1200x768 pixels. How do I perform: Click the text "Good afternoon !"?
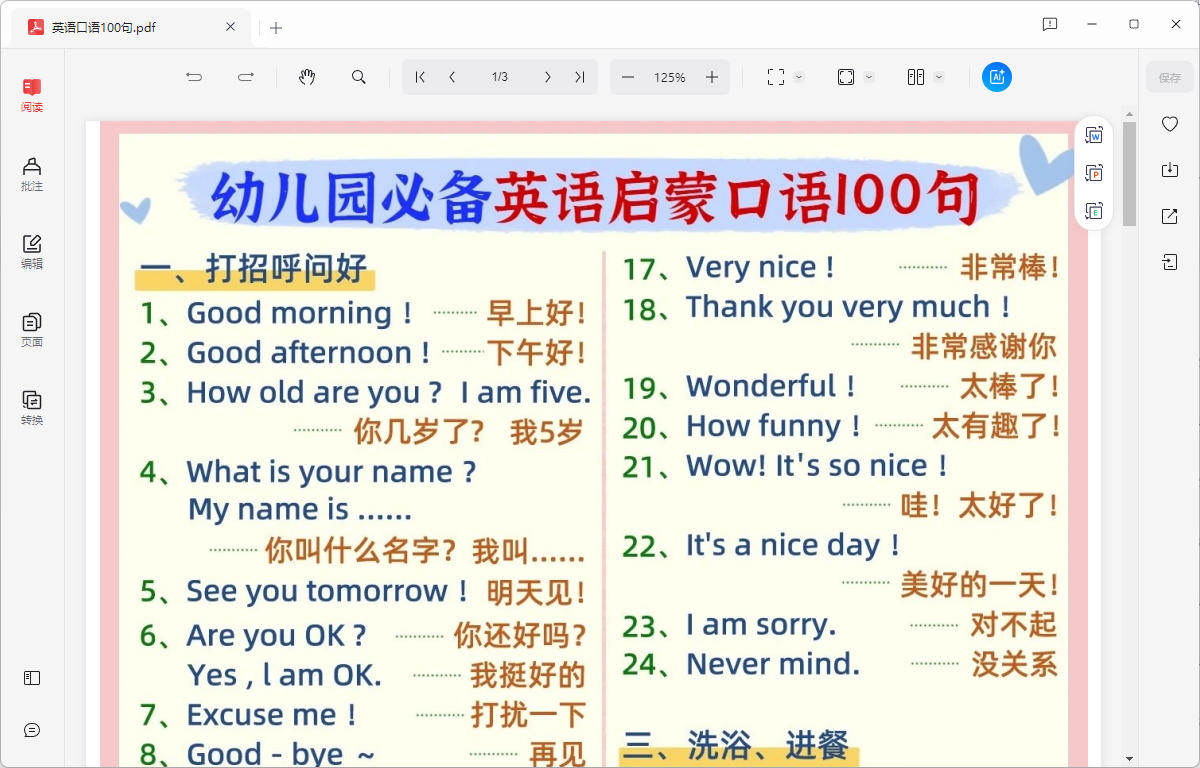pos(309,353)
